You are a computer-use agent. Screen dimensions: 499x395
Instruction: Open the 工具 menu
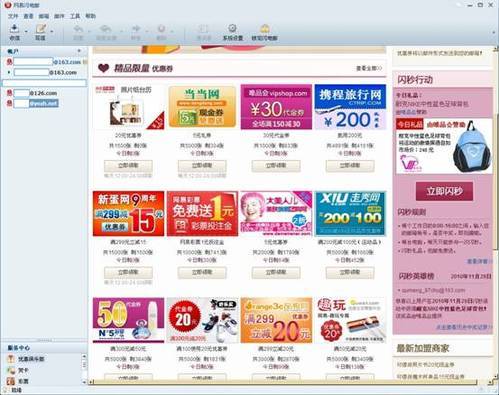(x=75, y=16)
